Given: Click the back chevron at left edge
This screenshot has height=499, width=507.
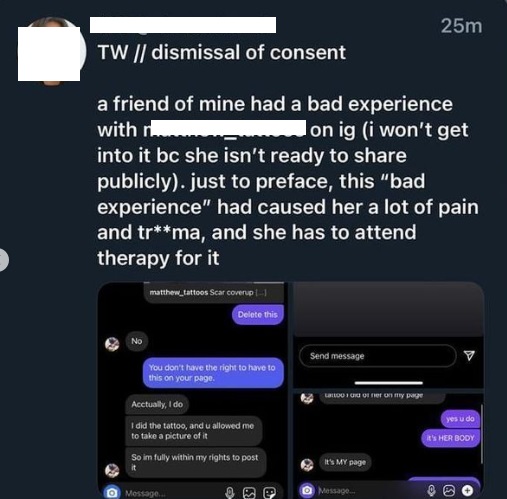Looking at the screenshot, I should [3, 260].
